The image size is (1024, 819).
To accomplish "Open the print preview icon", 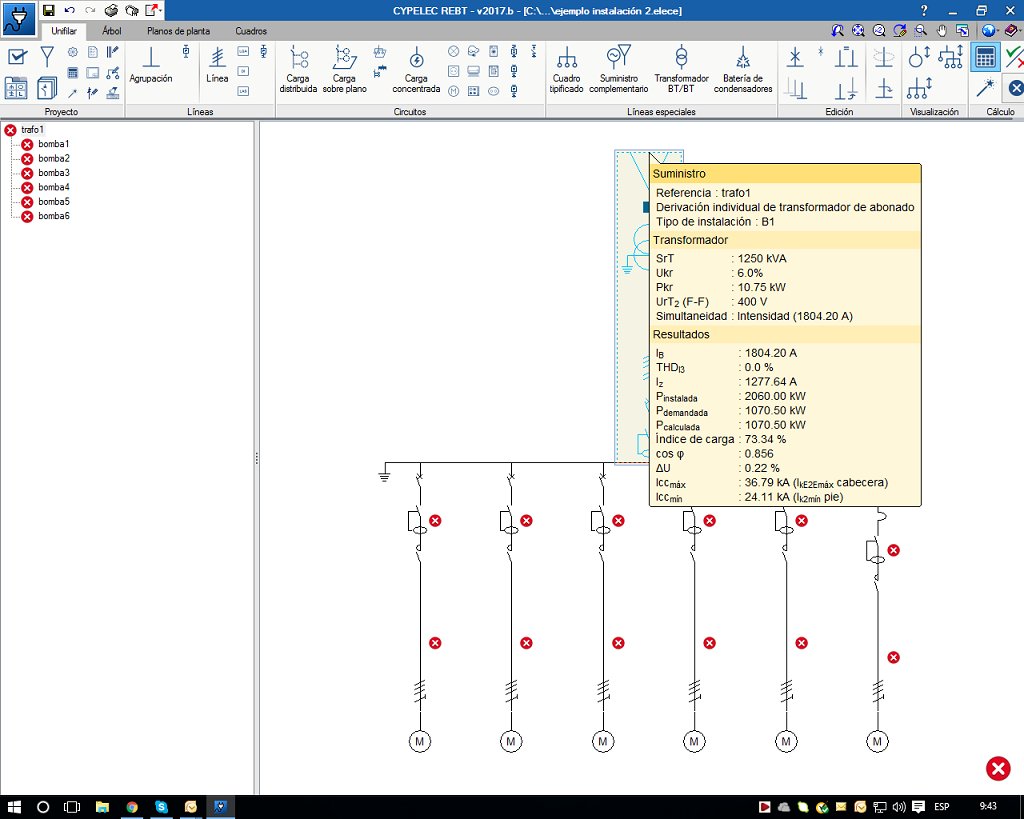I will point(132,10).
